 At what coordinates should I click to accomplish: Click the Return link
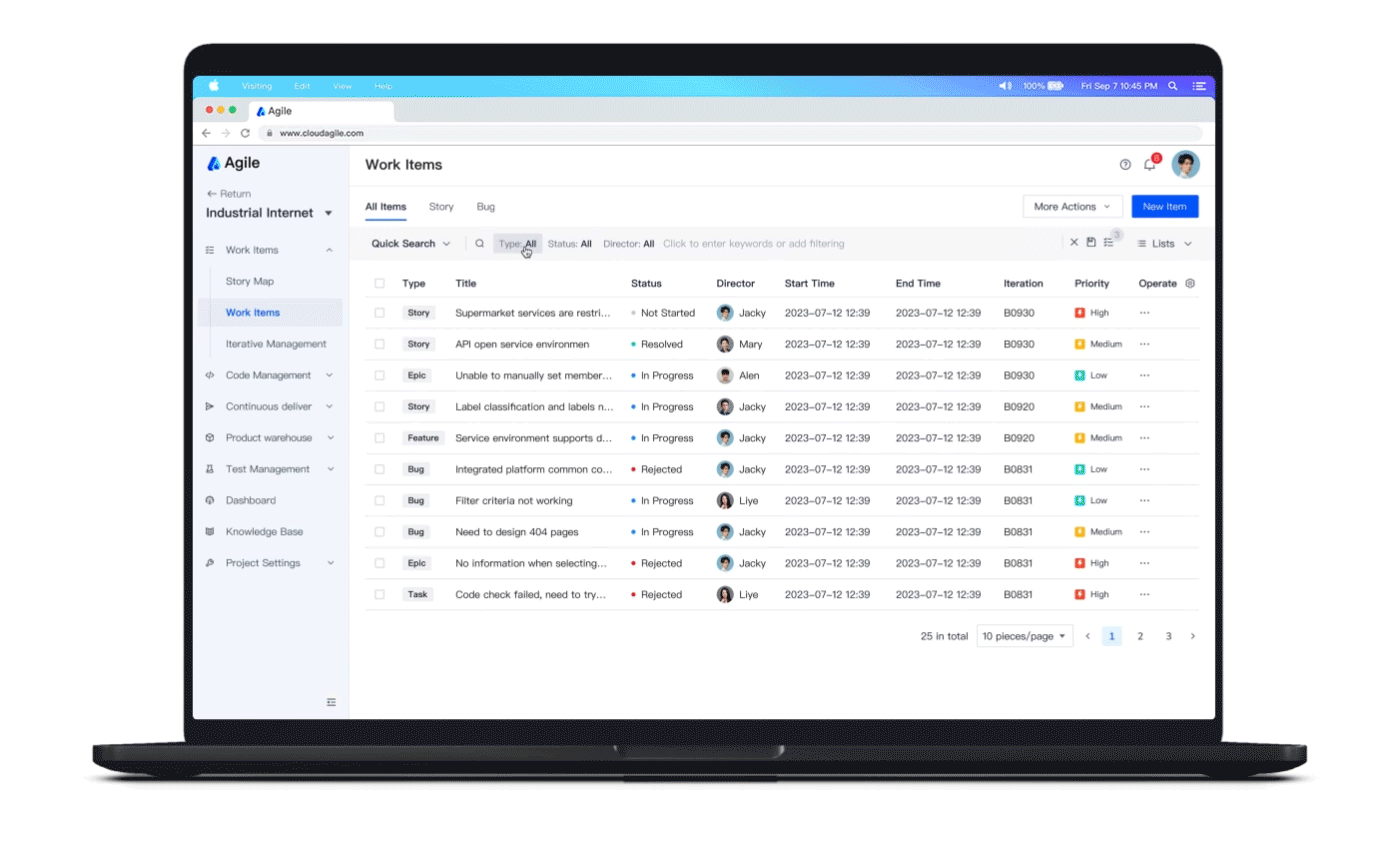click(229, 194)
